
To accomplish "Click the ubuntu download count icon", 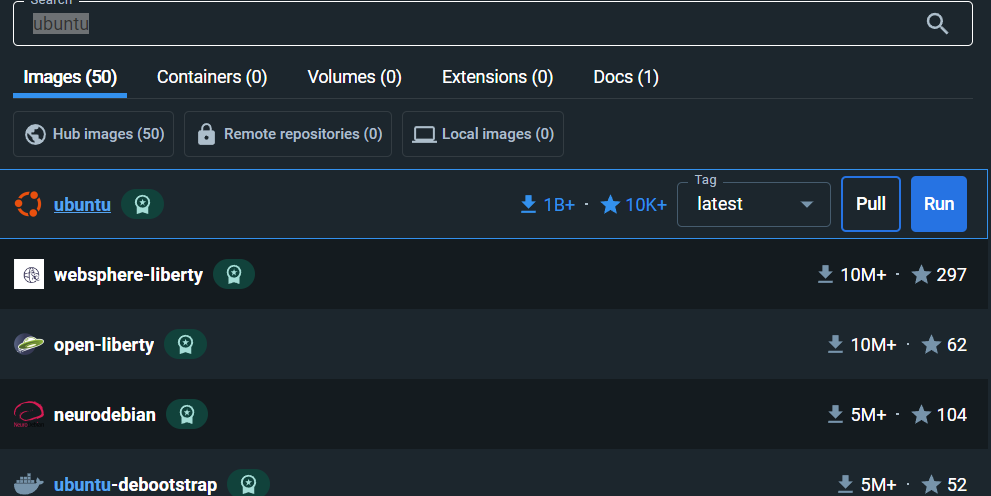I will coord(528,204).
